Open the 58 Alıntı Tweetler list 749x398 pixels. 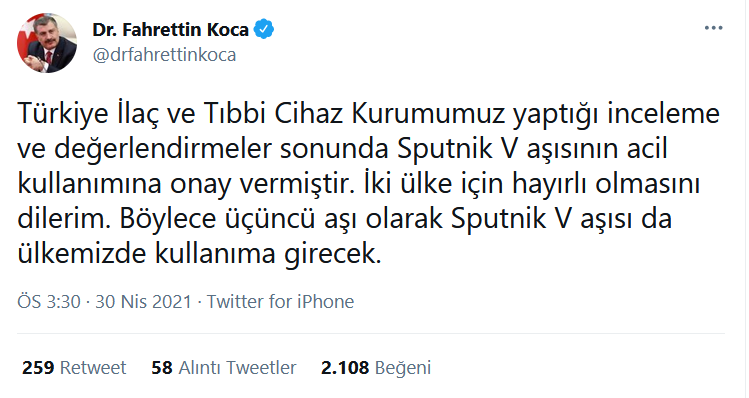click(x=224, y=367)
